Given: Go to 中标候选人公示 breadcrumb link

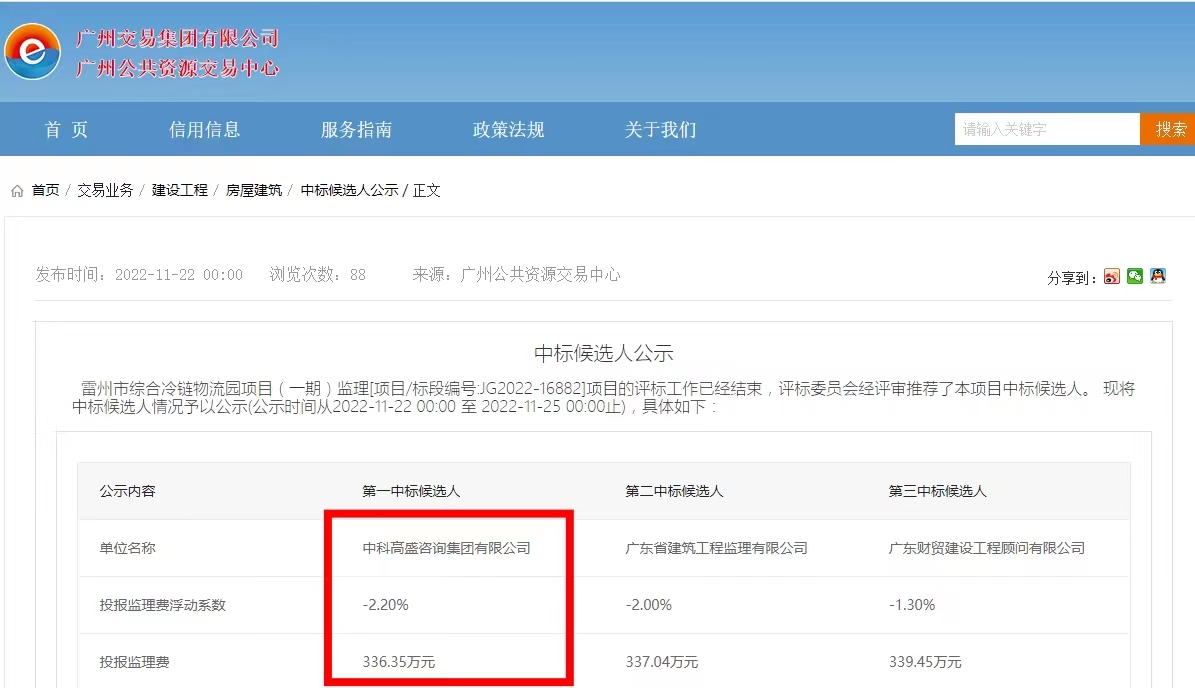Looking at the screenshot, I should coord(349,190).
